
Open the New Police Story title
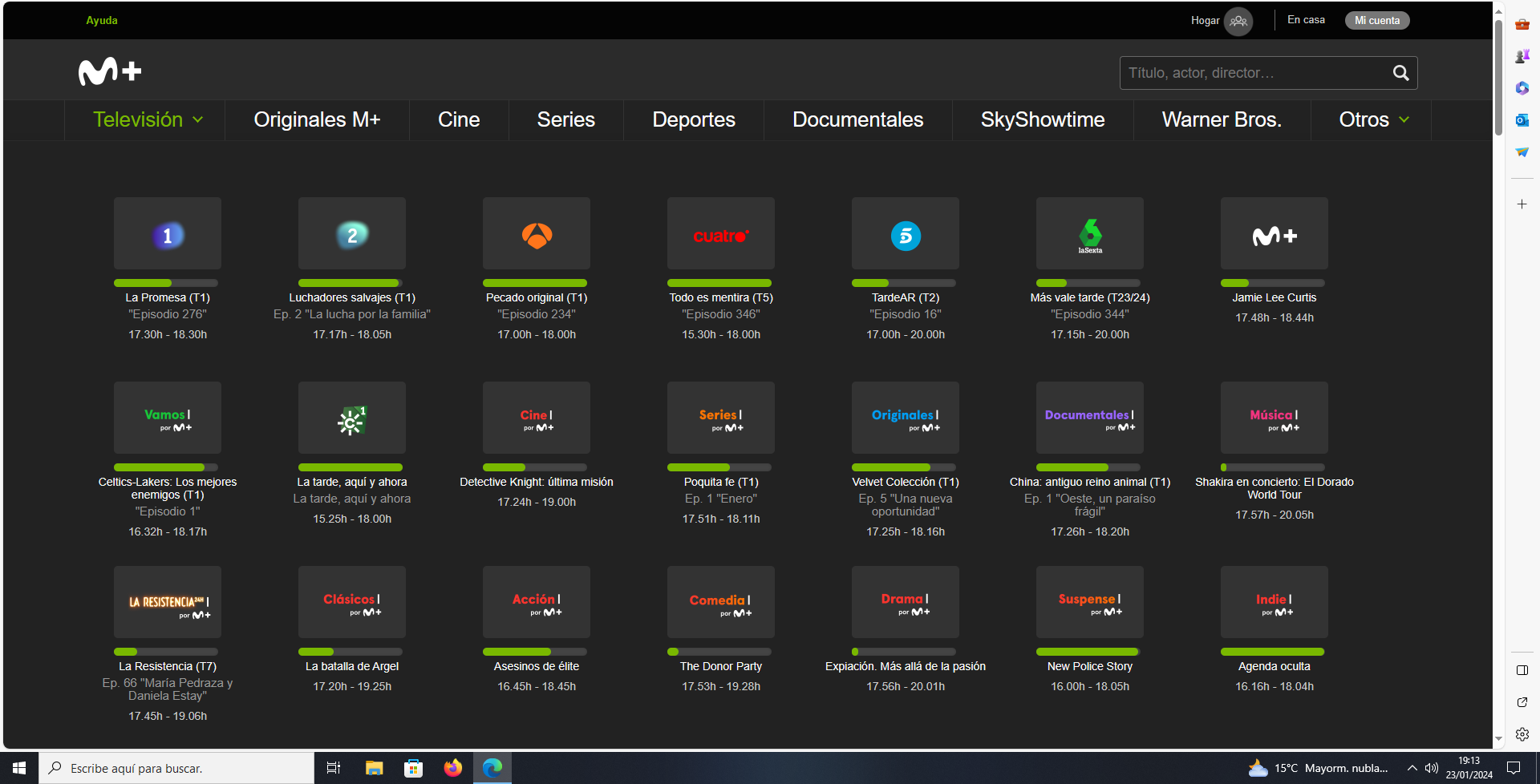coord(1090,666)
